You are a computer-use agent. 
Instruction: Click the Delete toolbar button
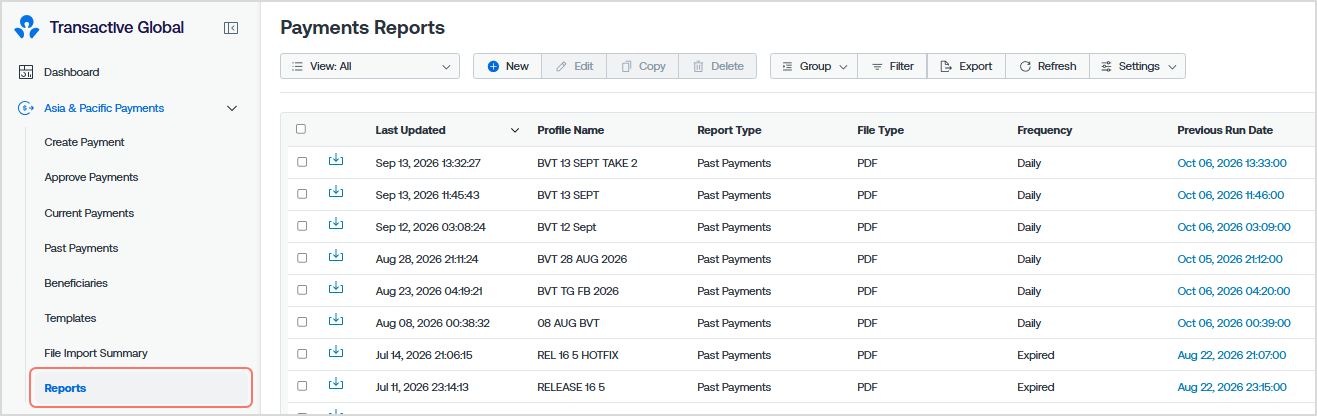point(718,66)
